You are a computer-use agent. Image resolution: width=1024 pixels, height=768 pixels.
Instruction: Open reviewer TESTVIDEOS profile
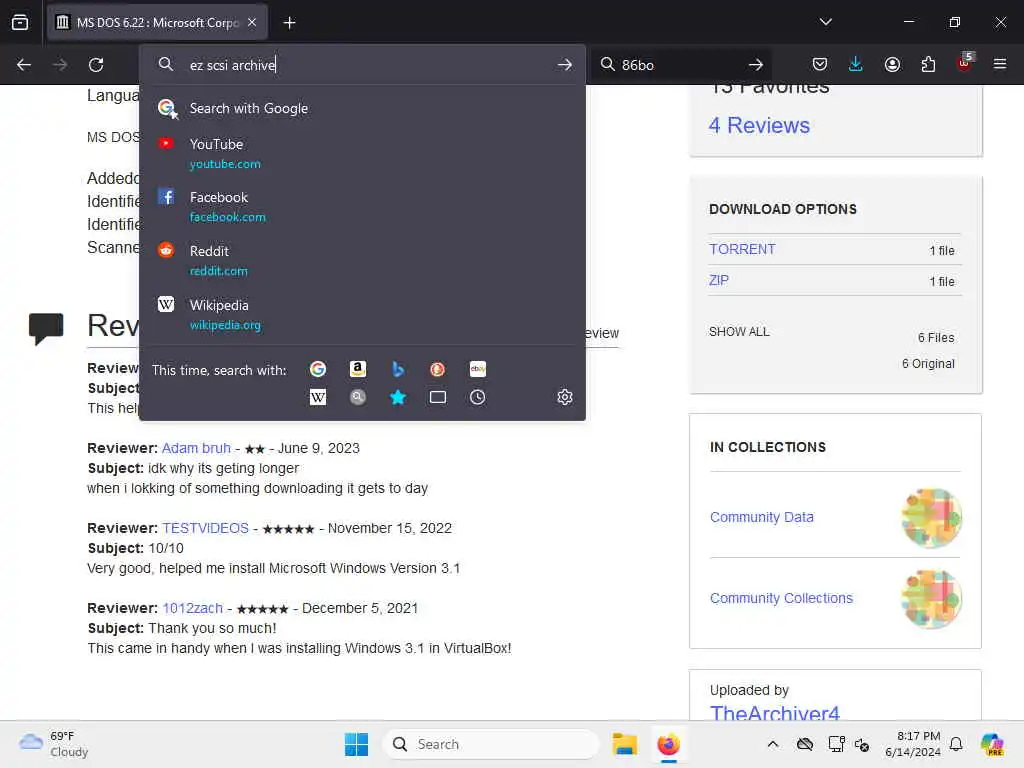(x=205, y=528)
